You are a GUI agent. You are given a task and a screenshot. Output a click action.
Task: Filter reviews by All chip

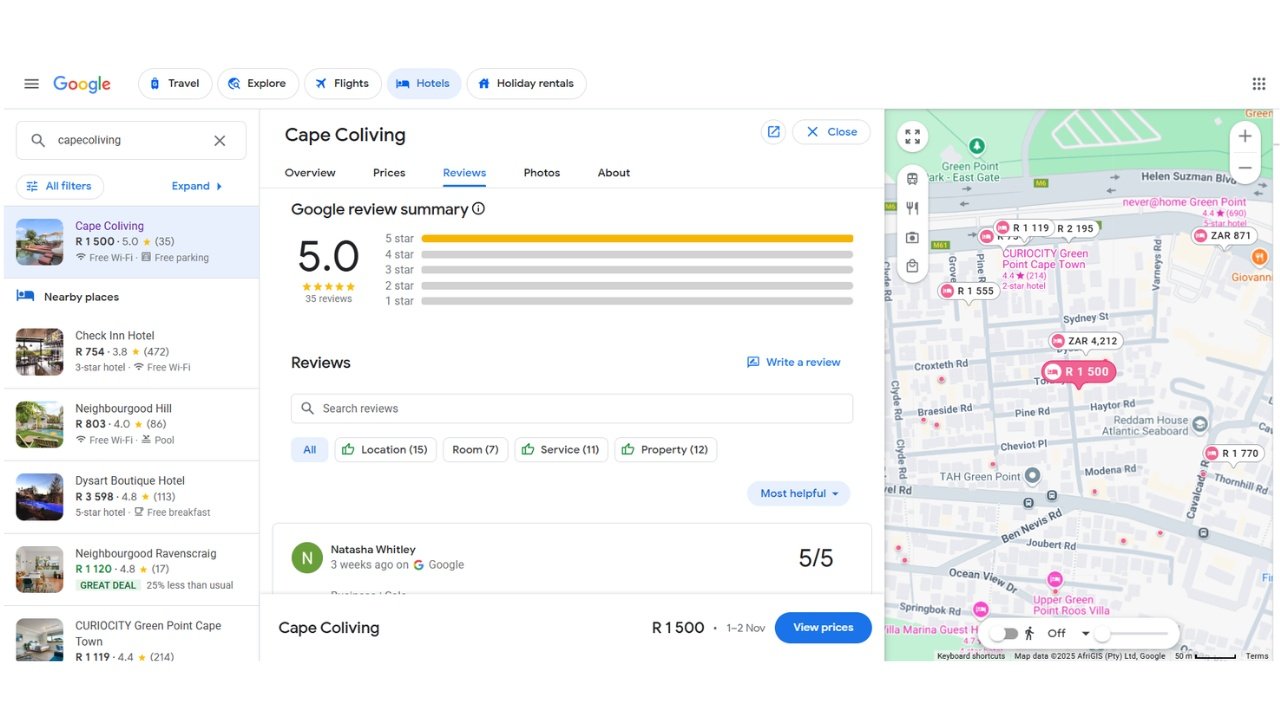pos(309,450)
